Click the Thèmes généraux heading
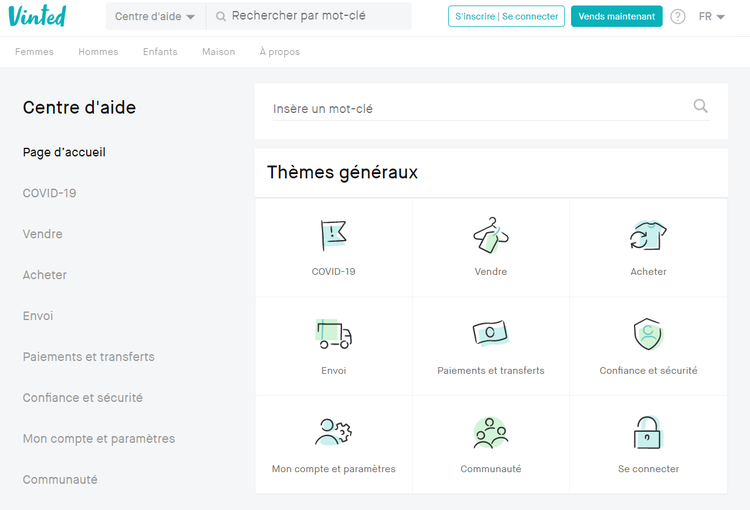The width and height of the screenshot is (750, 510). (342, 172)
